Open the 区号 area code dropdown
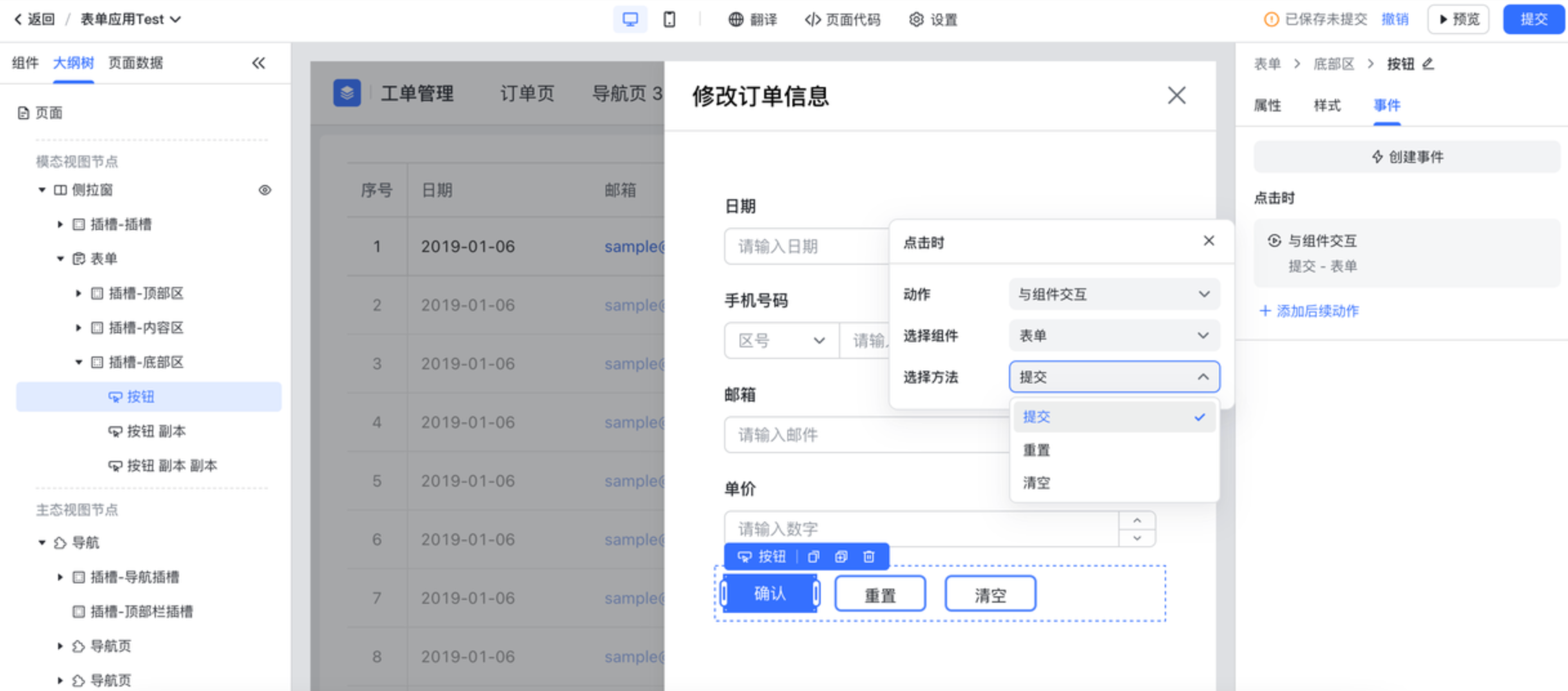The width and height of the screenshot is (1568, 691). tap(781, 340)
